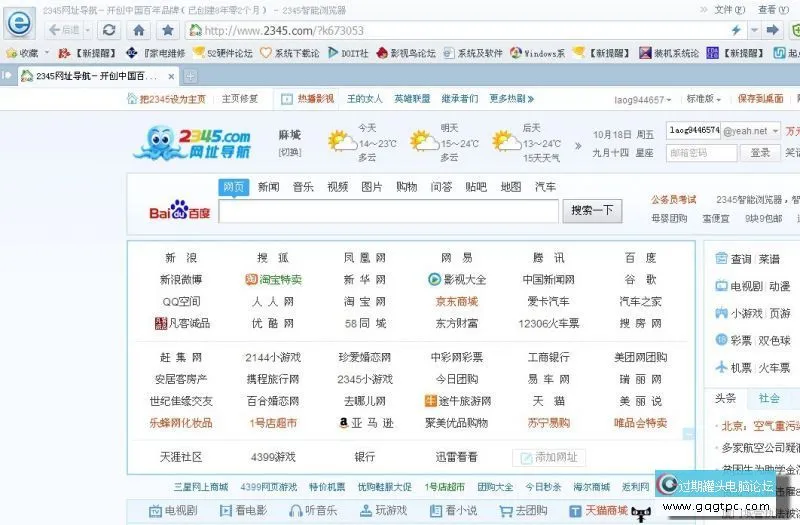Open 凡客诚品 link
Image resolution: width=800 pixels, height=525 pixels.
[x=182, y=323]
